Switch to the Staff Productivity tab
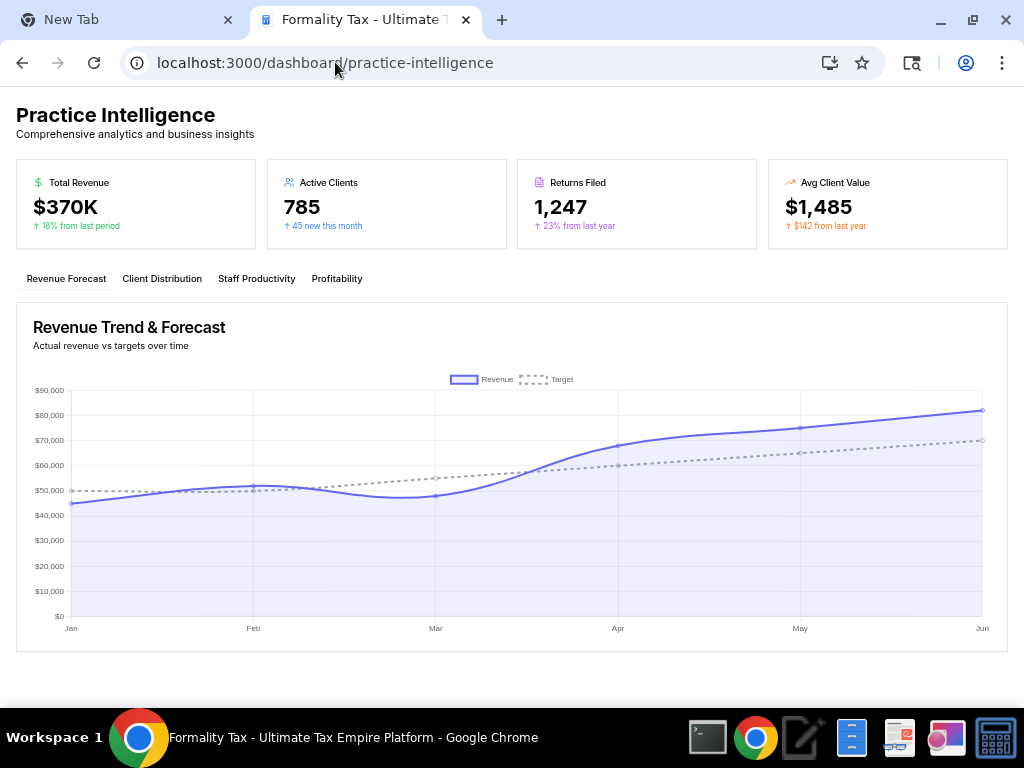Viewport: 1024px width, 768px height. [x=257, y=279]
